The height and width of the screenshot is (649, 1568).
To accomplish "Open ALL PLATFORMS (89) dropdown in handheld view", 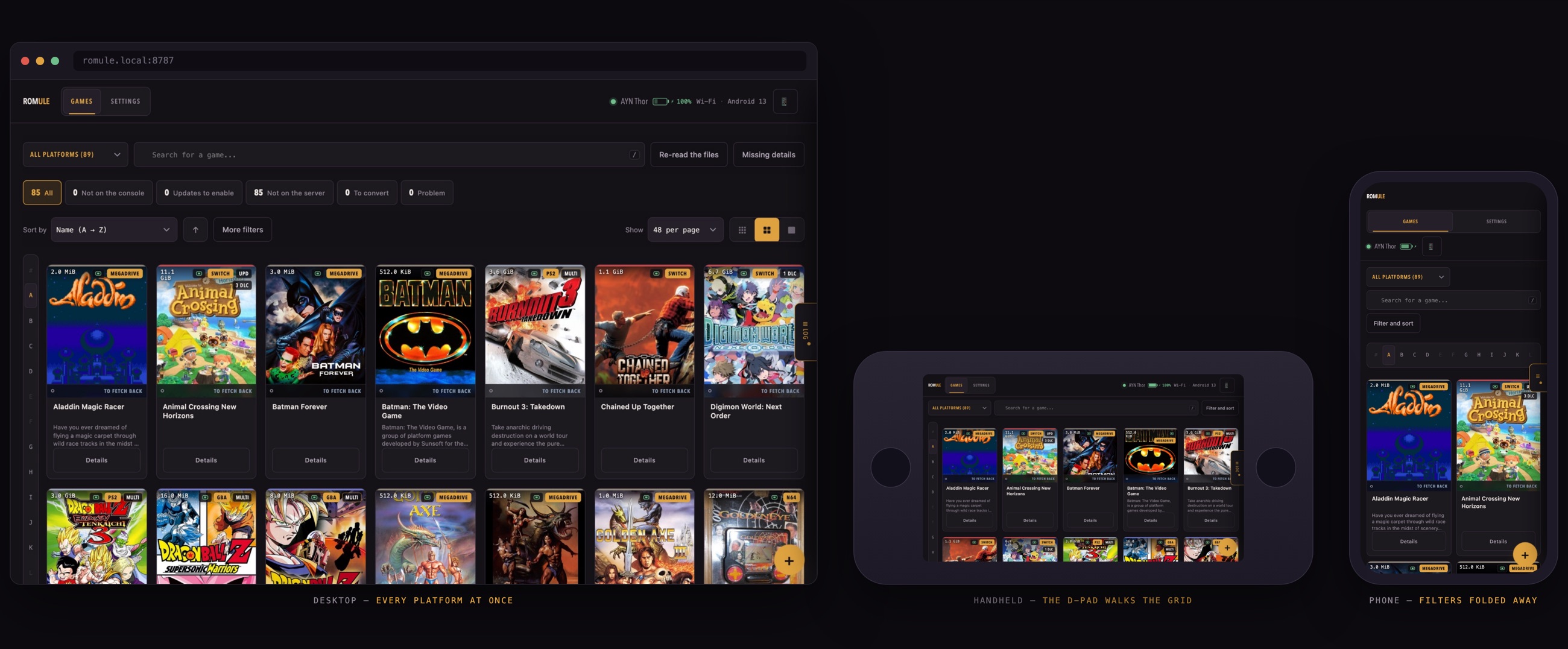I will 960,408.
